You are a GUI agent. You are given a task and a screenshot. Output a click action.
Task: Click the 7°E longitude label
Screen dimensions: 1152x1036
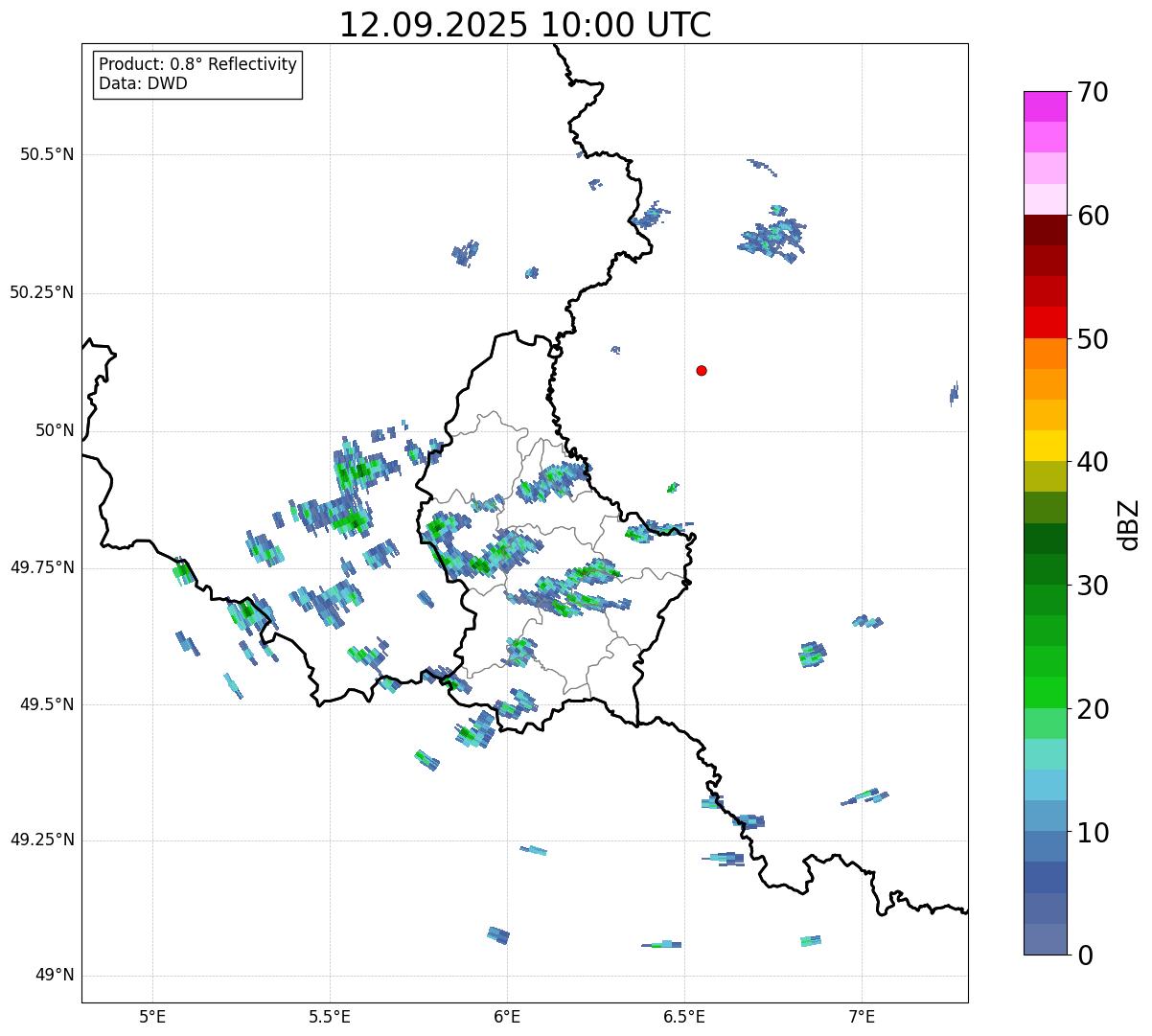(862, 1016)
